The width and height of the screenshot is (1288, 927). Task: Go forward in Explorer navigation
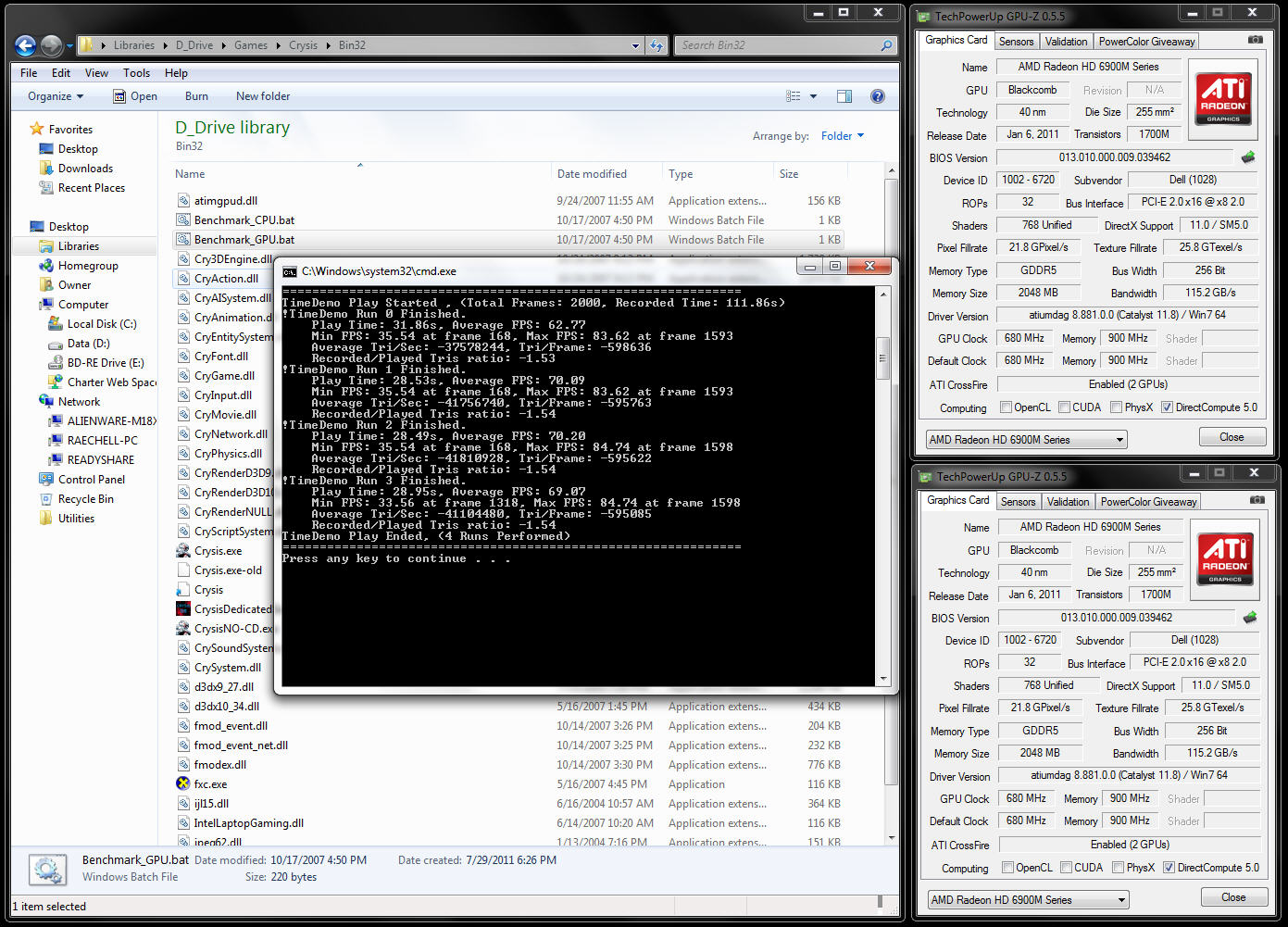(52, 45)
